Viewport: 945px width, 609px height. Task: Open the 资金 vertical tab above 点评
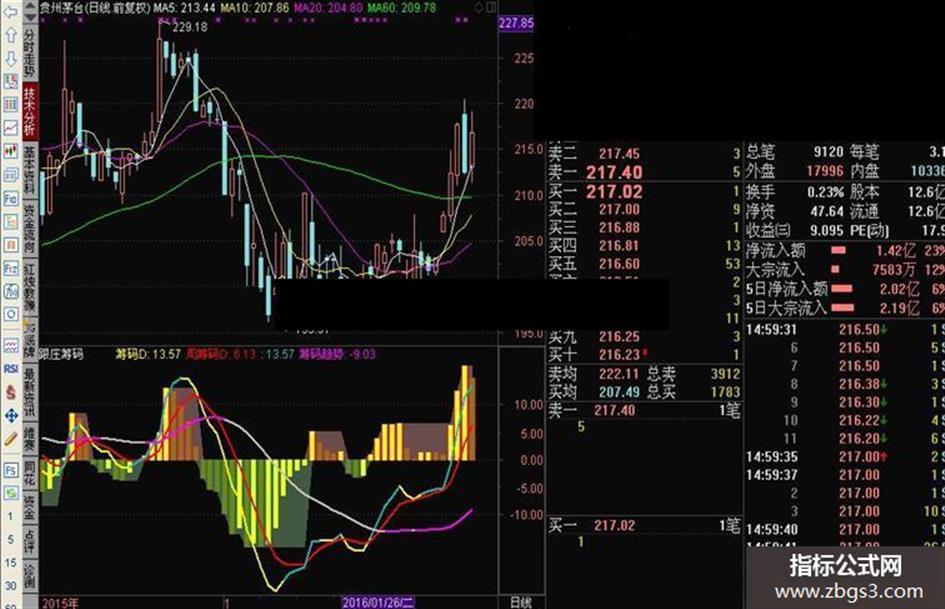click(x=30, y=508)
